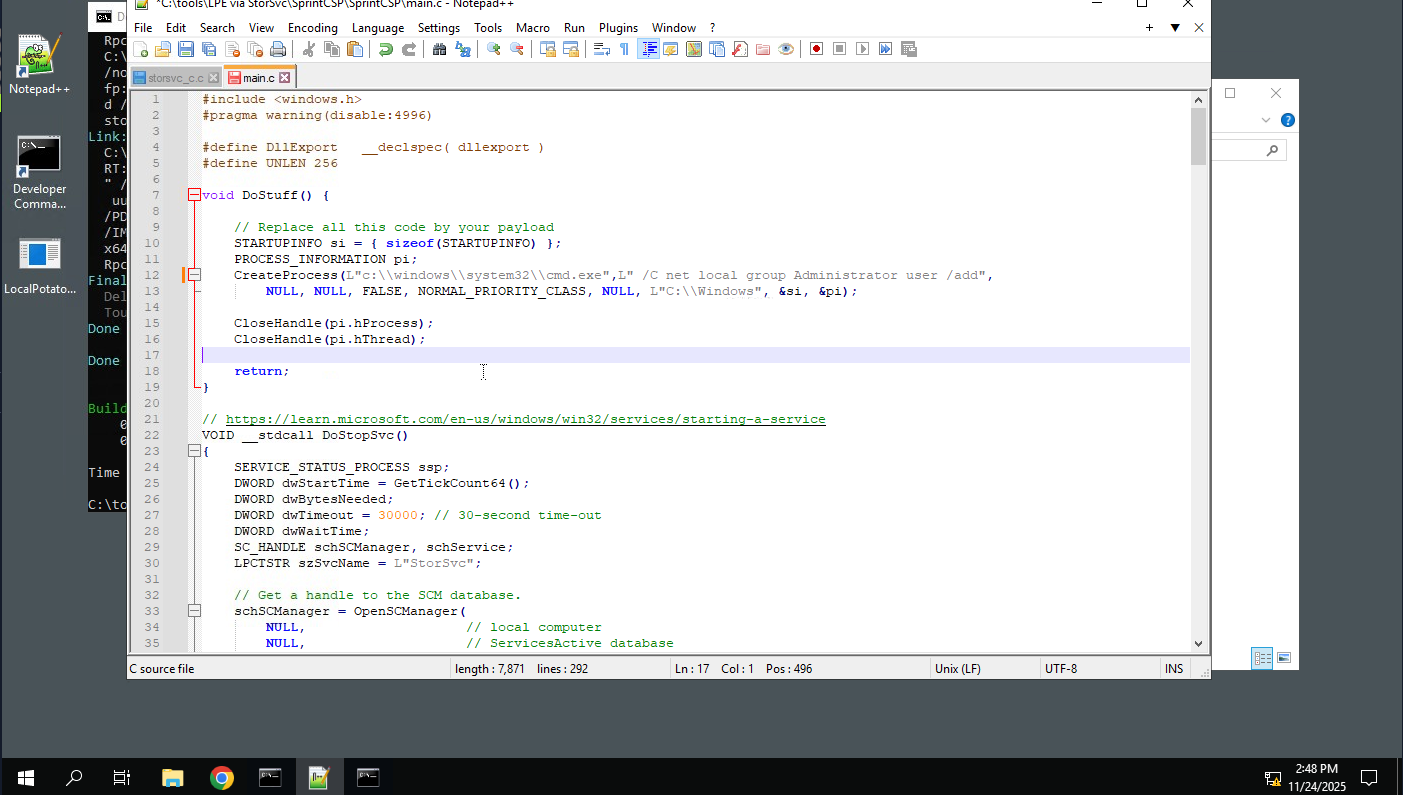The image size is (1403, 795).
Task: Toggle synchronized vertical scrolling icon
Action: [x=547, y=49]
